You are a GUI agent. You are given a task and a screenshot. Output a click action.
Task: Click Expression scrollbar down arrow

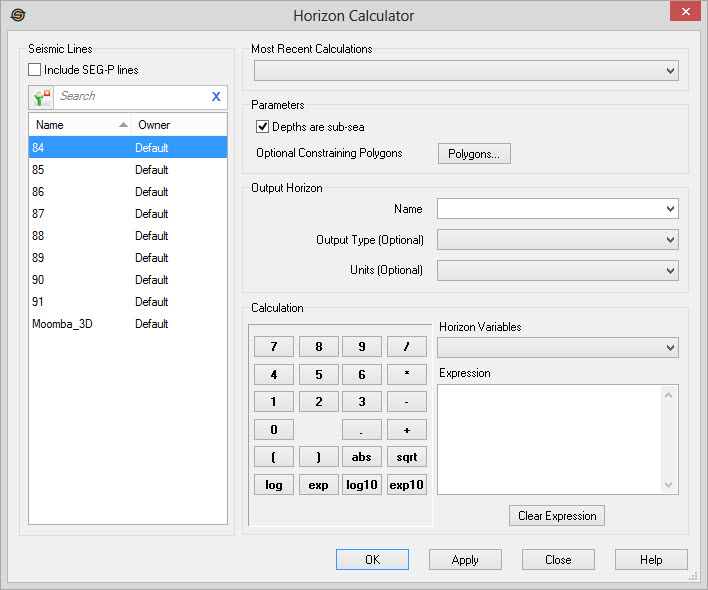(669, 485)
